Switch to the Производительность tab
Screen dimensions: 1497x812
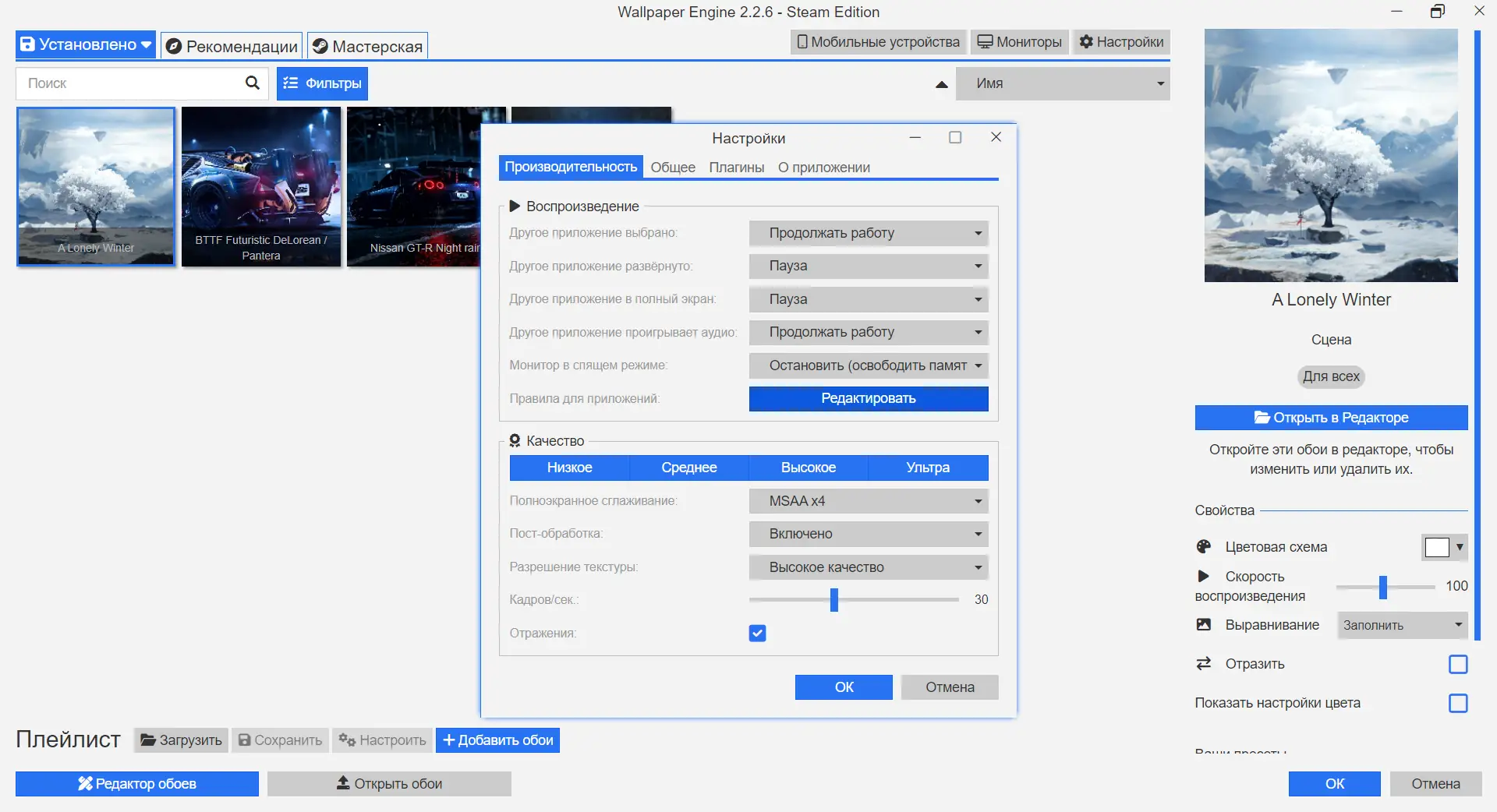pyautogui.click(x=571, y=167)
